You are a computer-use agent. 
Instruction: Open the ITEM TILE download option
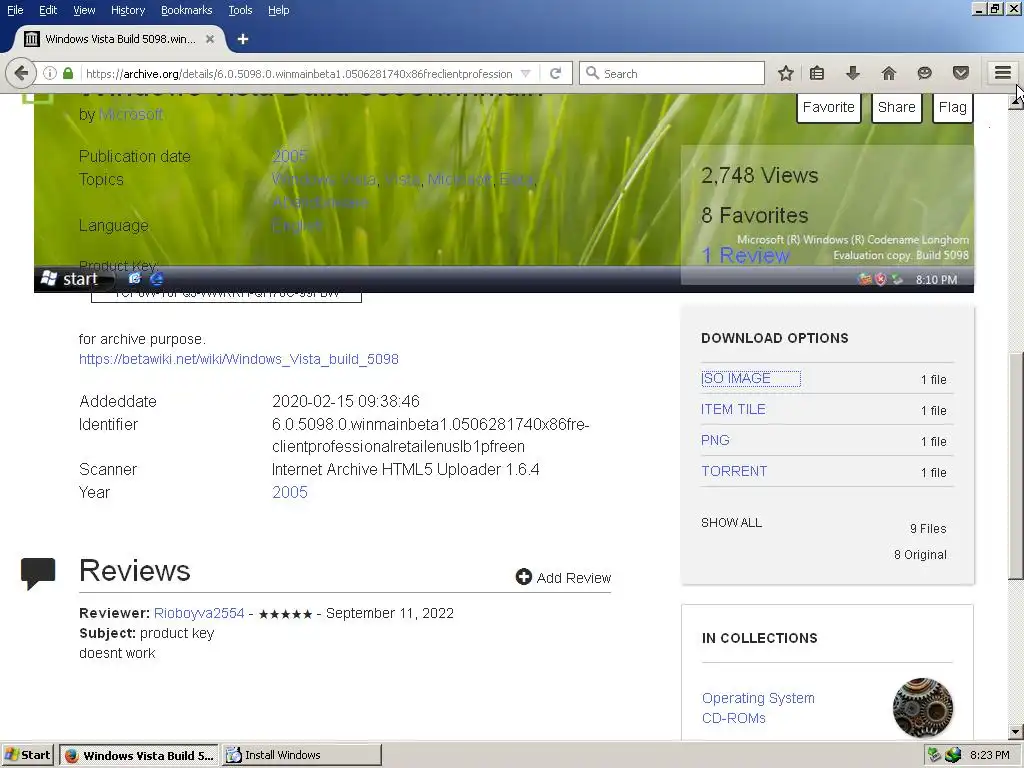pyautogui.click(x=733, y=409)
